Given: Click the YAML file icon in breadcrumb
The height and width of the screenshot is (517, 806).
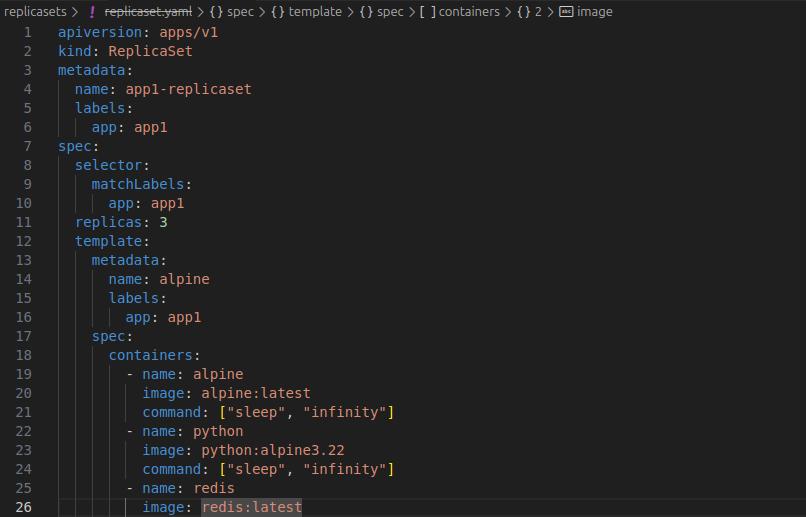Looking at the screenshot, I should pos(92,12).
